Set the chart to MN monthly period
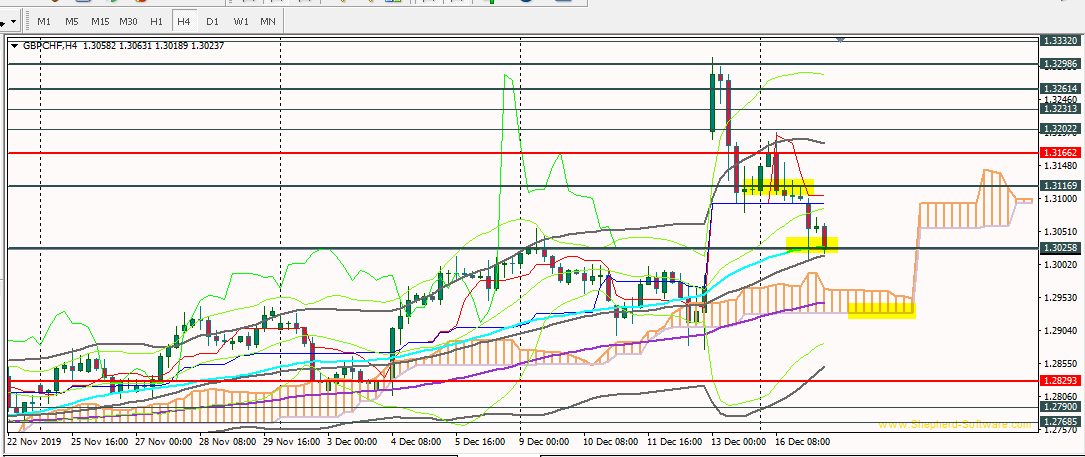Image resolution: width=1085 pixels, height=457 pixels. pos(267,21)
